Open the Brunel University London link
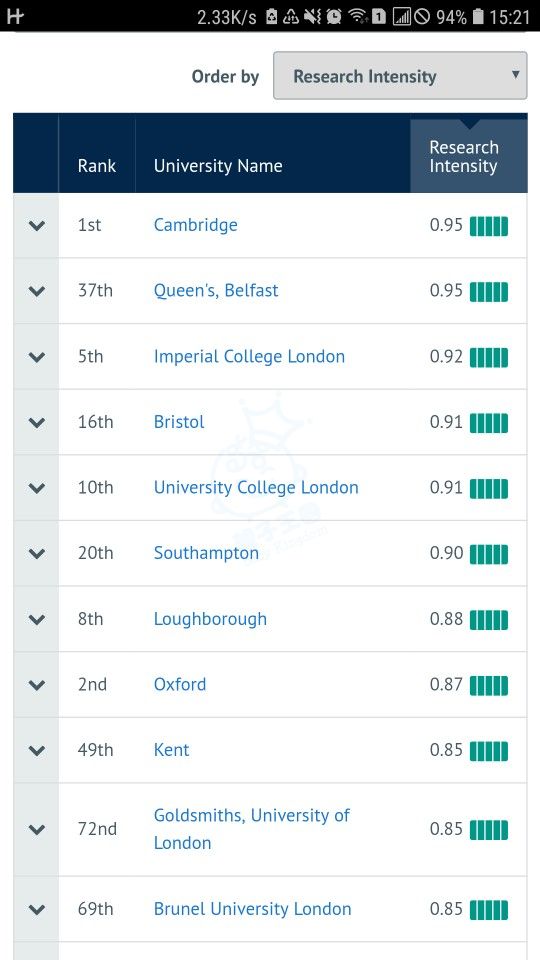 [252, 909]
